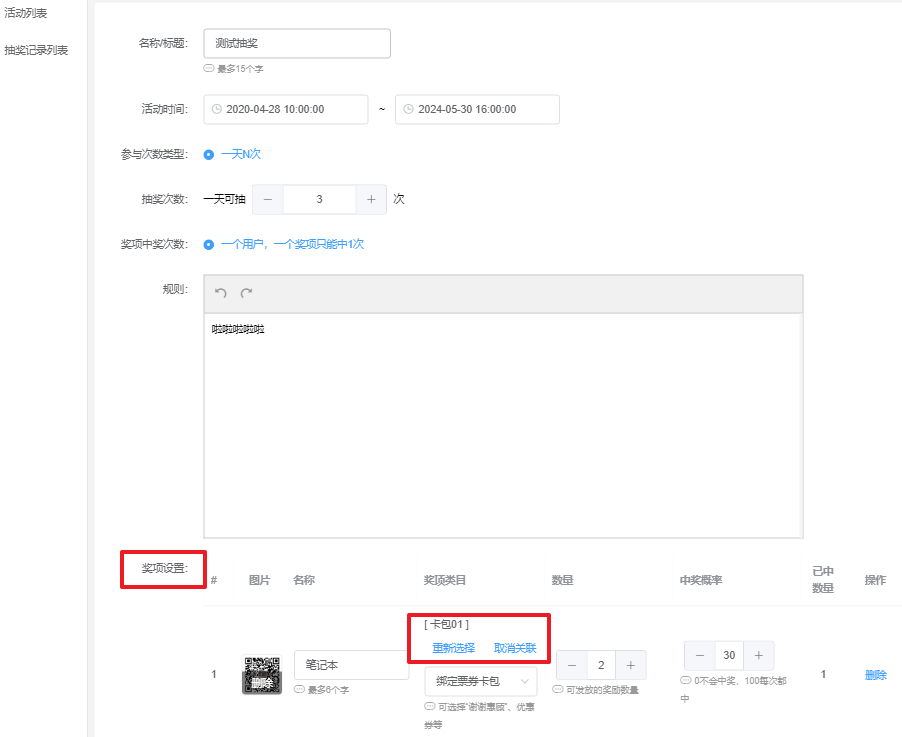
Task: Open 活动列表 in the sidebar
Action: [x=26, y=13]
